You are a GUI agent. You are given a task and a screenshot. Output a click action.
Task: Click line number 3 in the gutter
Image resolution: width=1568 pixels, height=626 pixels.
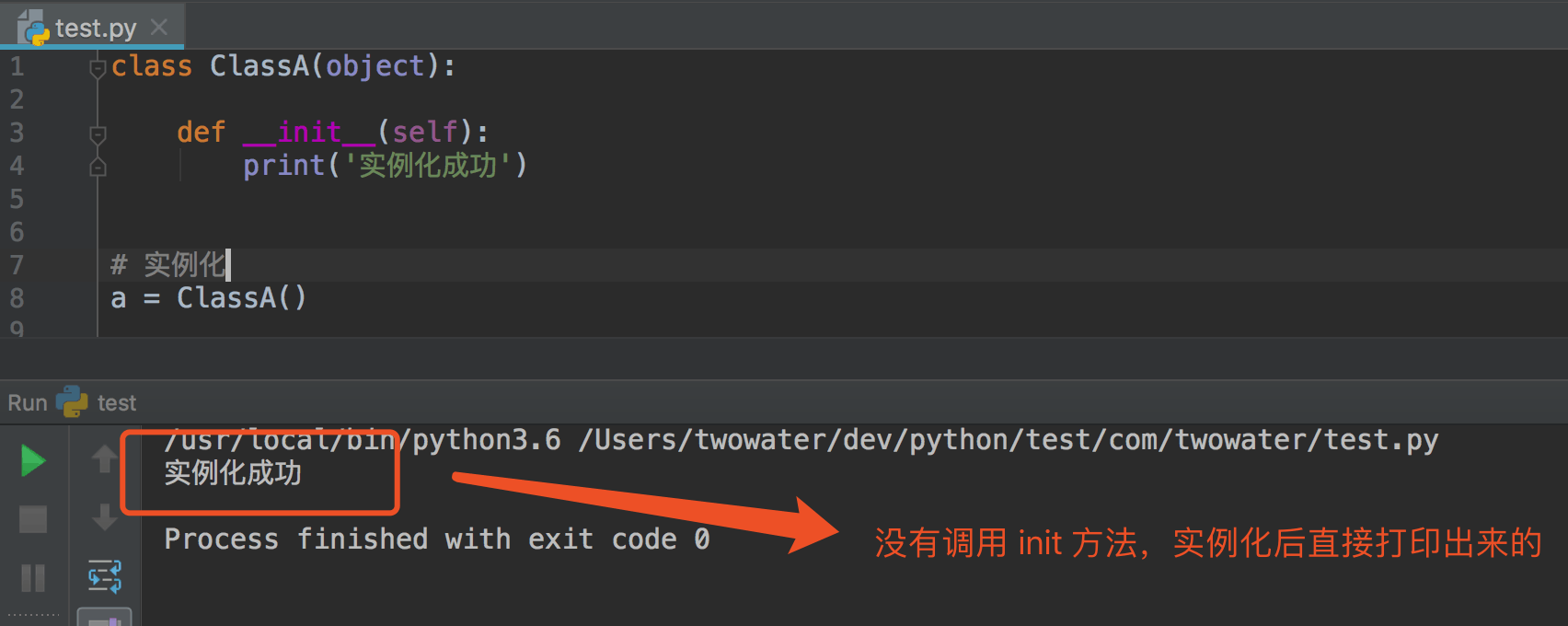(x=17, y=133)
